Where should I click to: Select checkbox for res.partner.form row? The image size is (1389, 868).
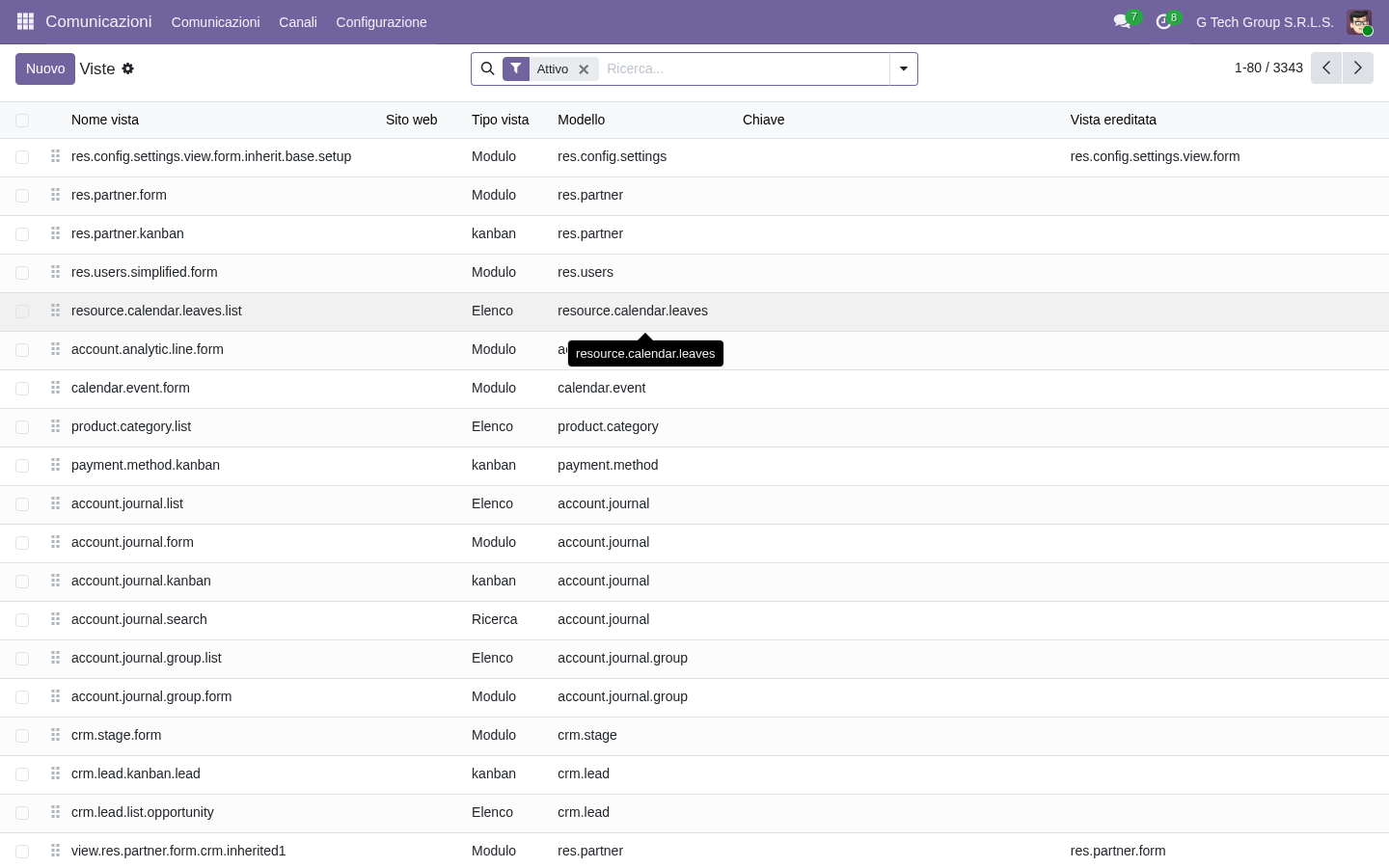coord(22,196)
